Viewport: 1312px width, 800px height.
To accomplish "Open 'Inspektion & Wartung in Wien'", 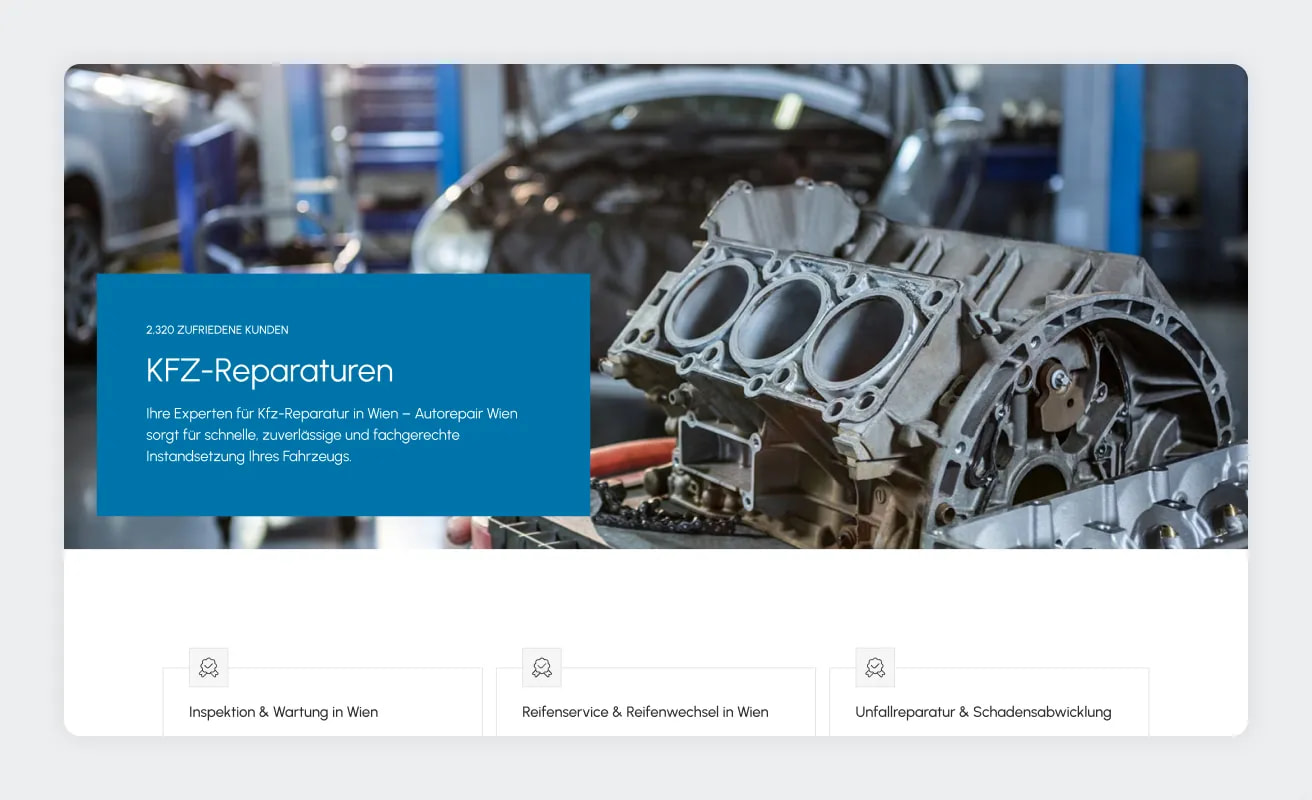I will click(283, 712).
